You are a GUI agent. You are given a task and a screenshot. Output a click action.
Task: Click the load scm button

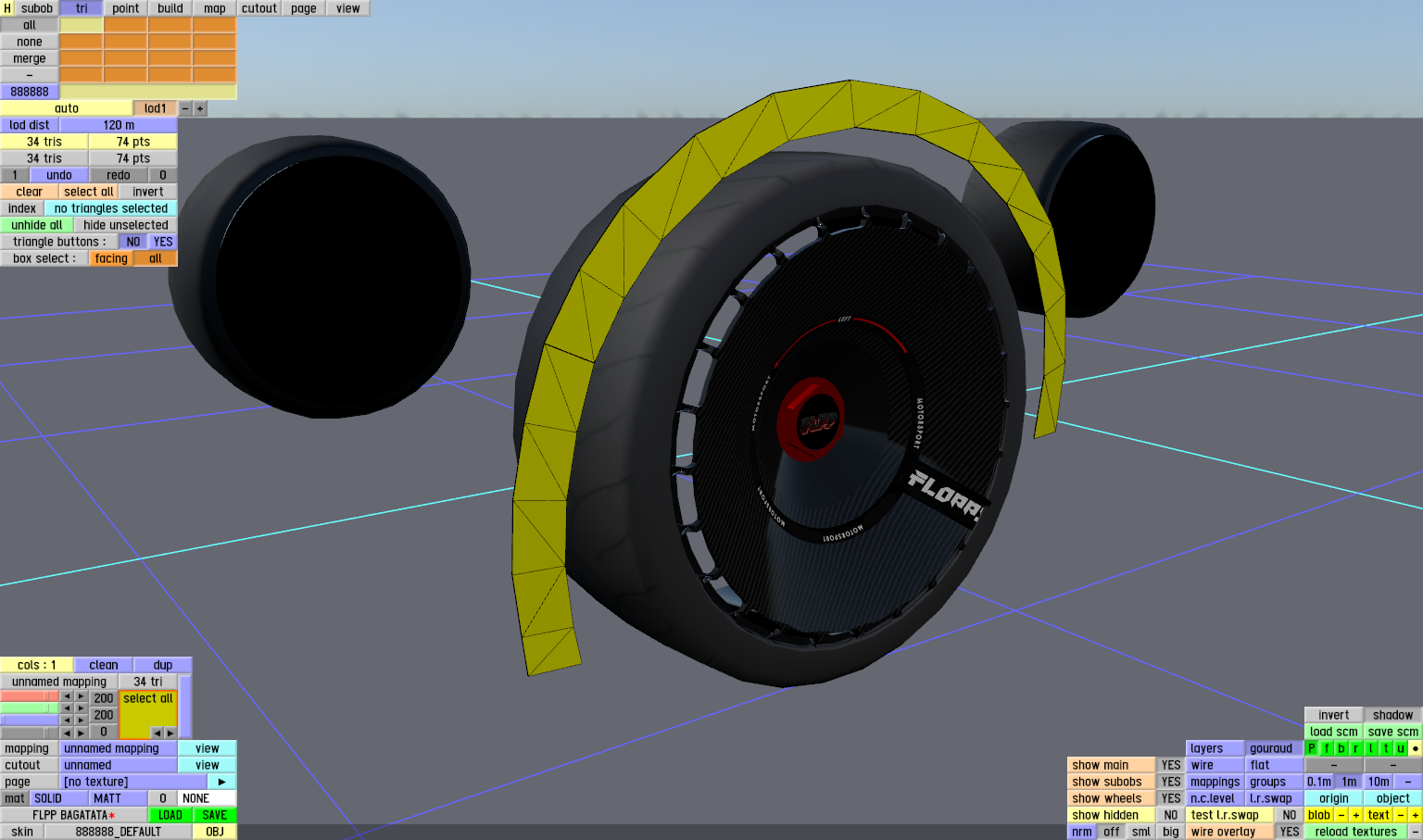[x=1334, y=732]
